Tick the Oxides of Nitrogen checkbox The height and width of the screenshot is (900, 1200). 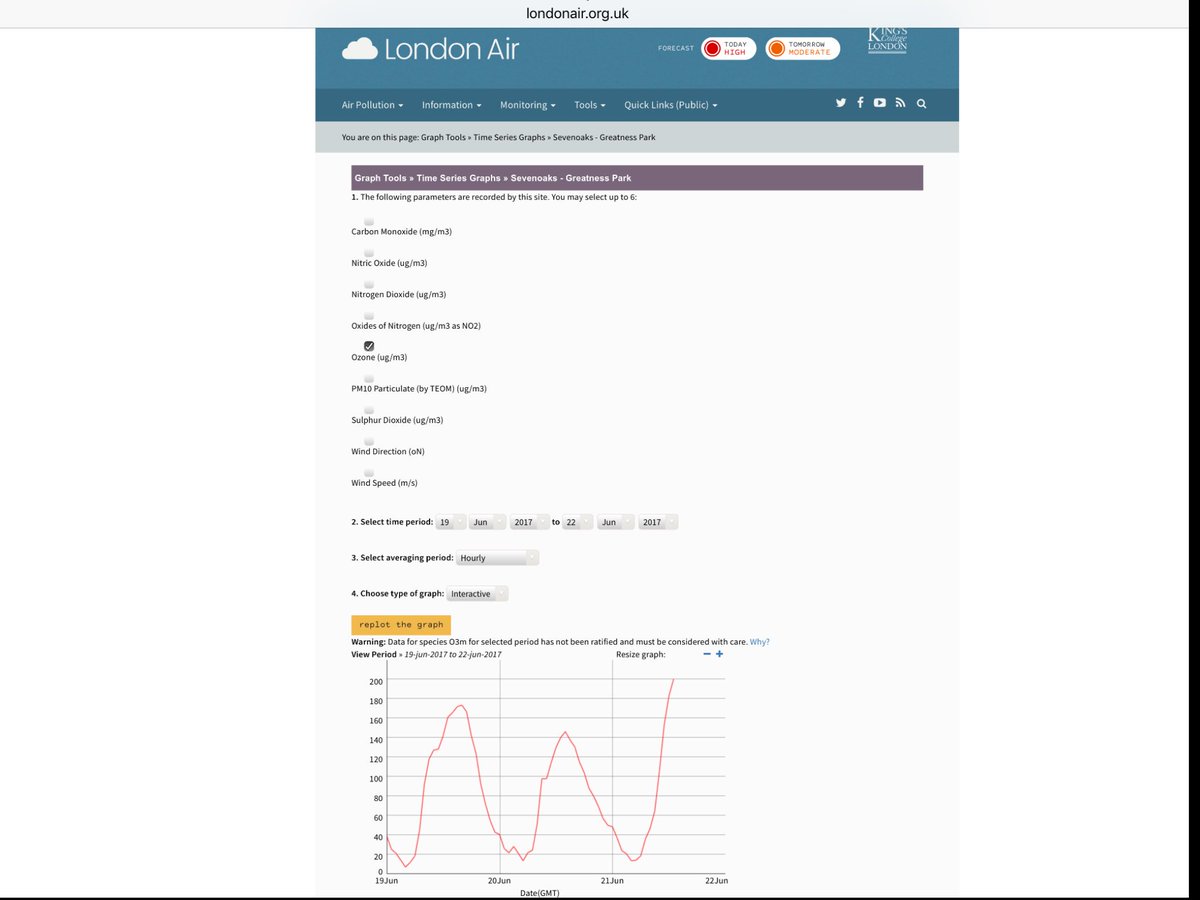[369, 316]
